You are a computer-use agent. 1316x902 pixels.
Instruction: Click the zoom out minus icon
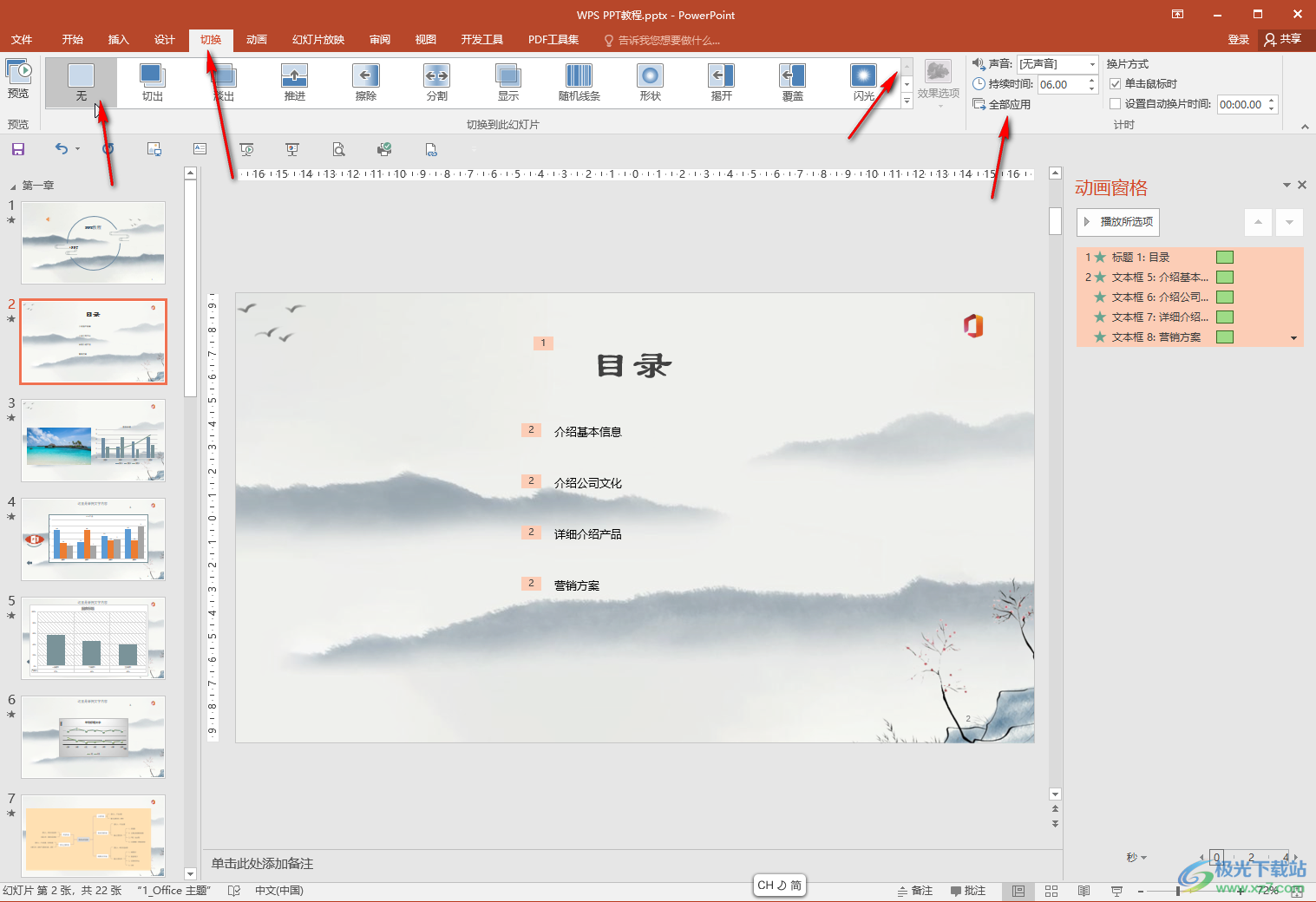click(1141, 891)
